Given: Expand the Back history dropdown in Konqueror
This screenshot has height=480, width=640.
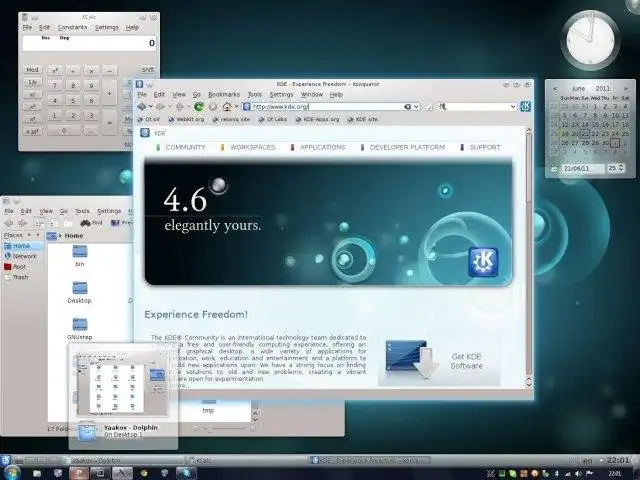Looking at the screenshot, I should click(151, 107).
